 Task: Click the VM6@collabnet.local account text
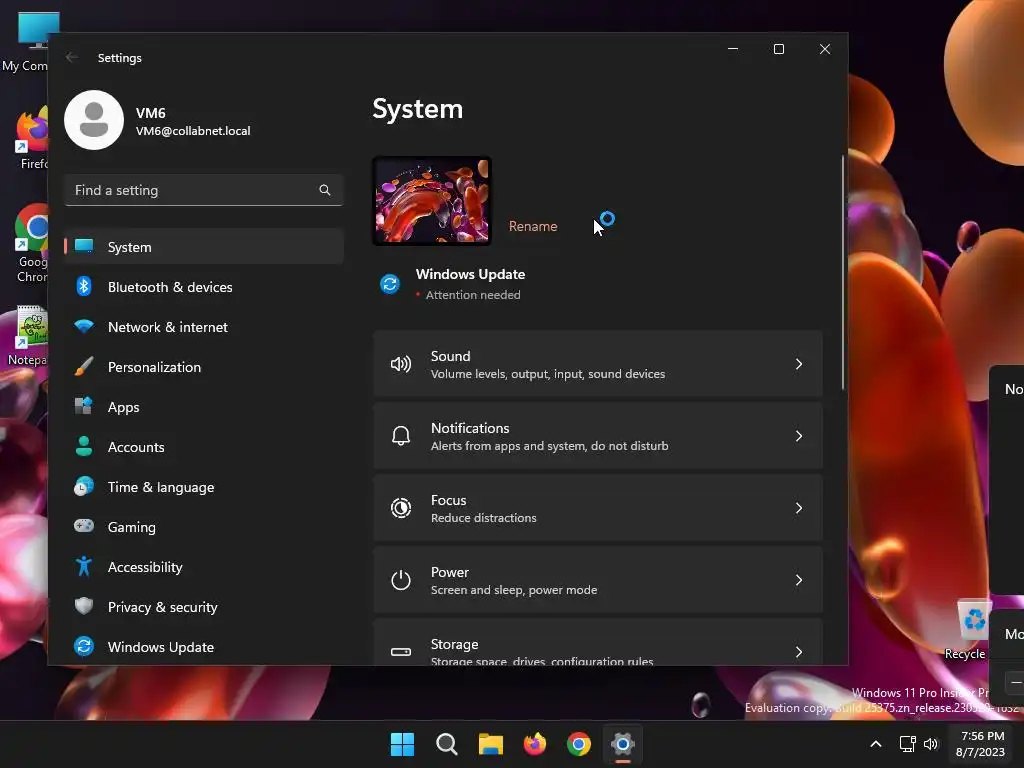[193, 131]
